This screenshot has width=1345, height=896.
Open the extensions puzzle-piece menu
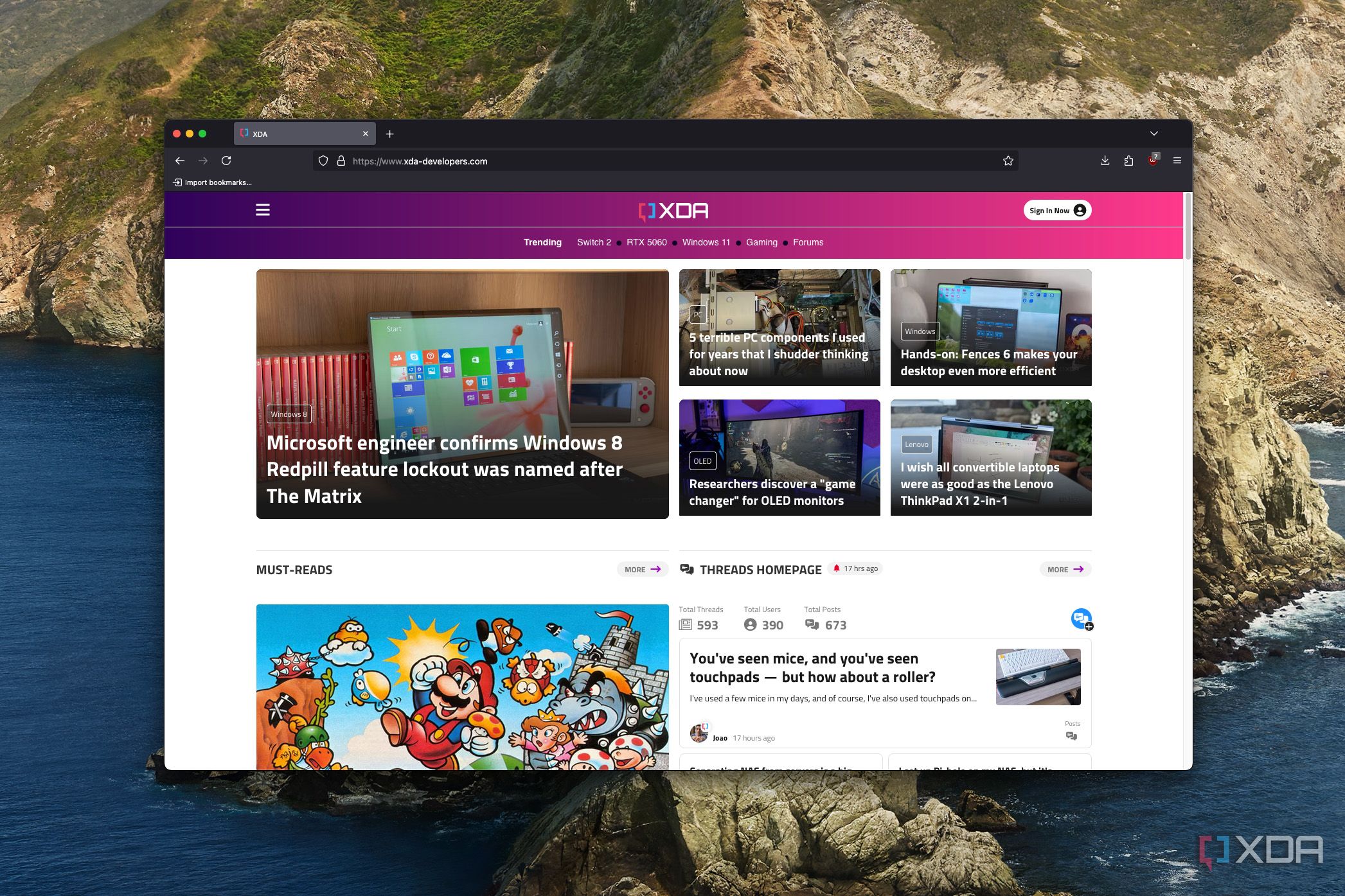click(x=1128, y=161)
